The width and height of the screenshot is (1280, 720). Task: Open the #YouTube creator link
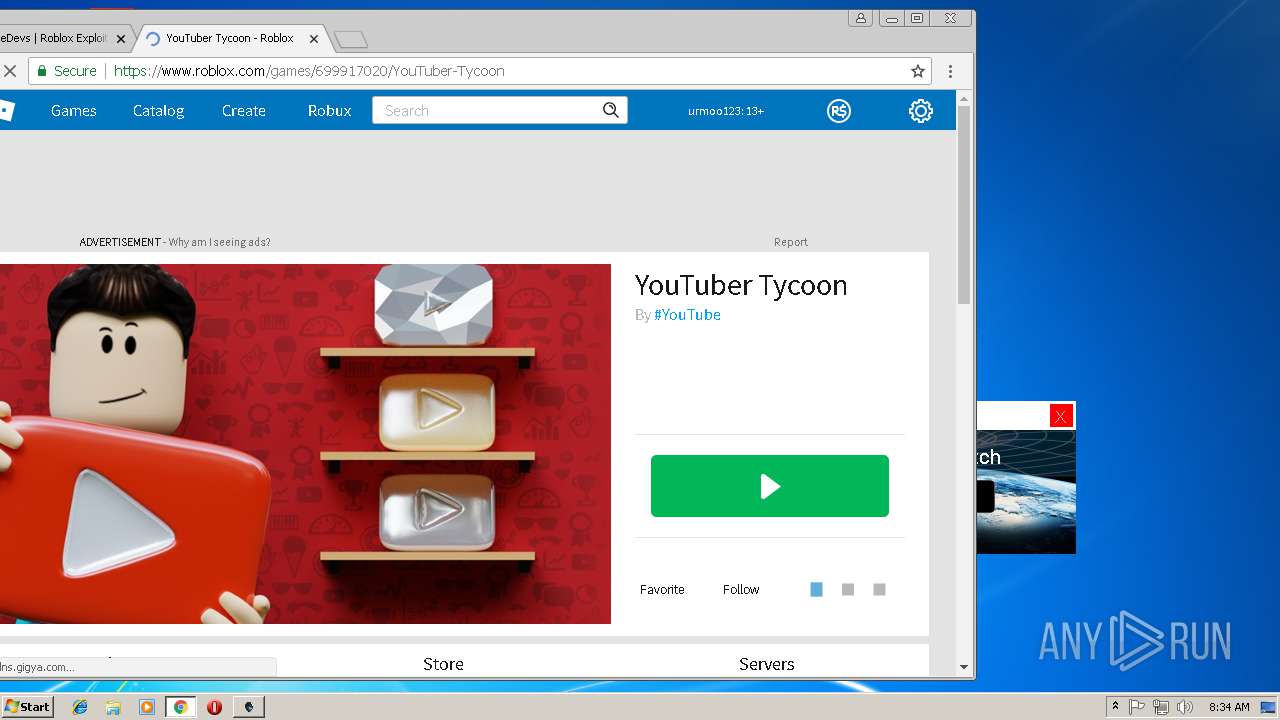687,315
